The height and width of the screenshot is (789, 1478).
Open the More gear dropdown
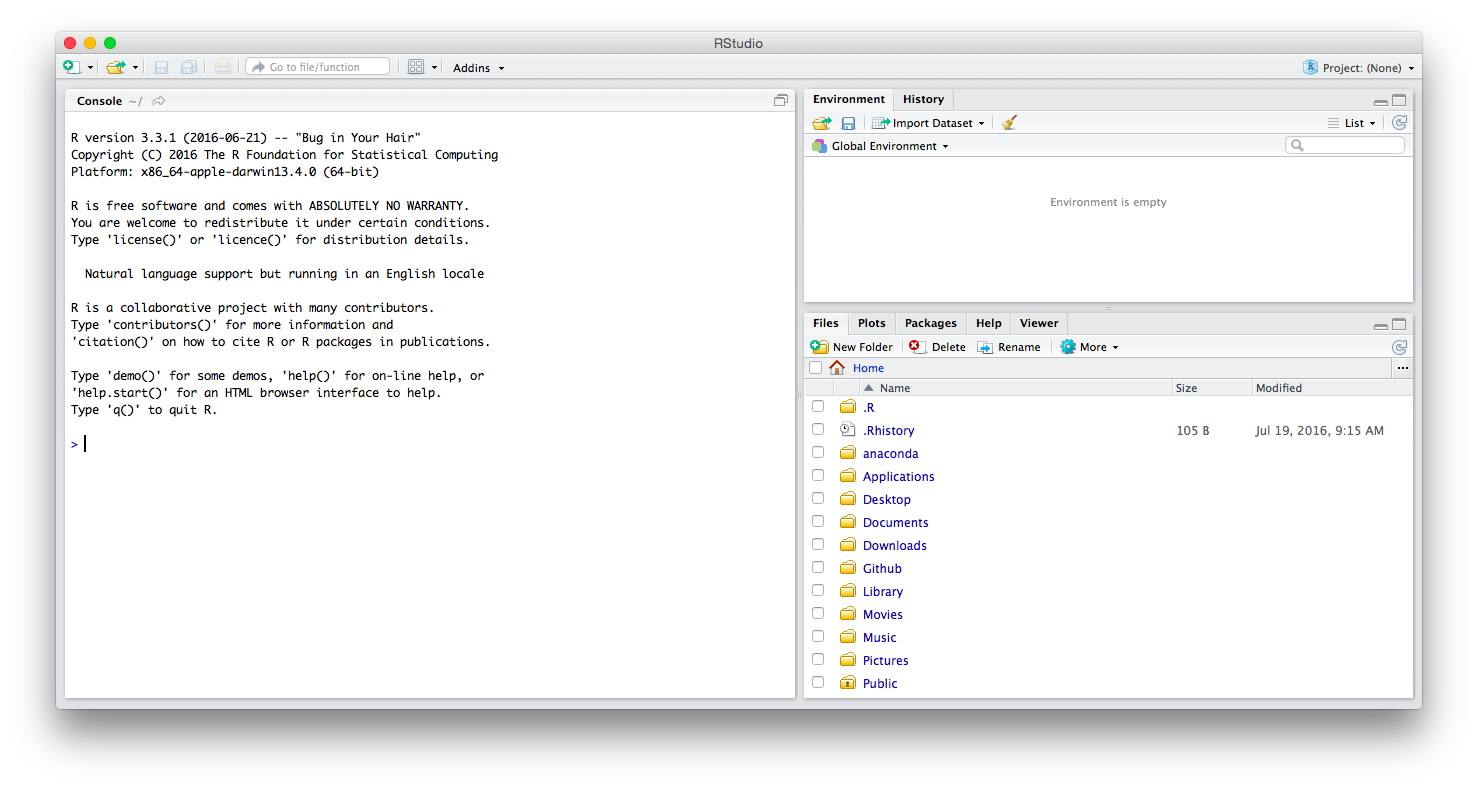click(1089, 347)
